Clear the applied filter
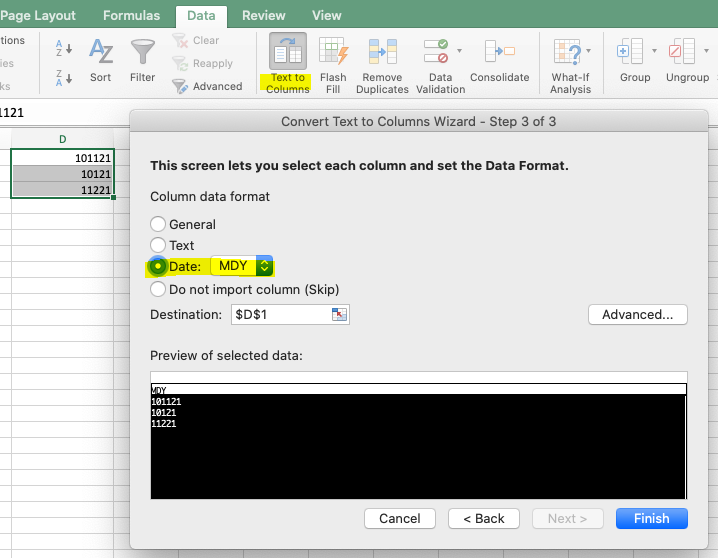Screen dimensions: 718x558 tap(196, 40)
